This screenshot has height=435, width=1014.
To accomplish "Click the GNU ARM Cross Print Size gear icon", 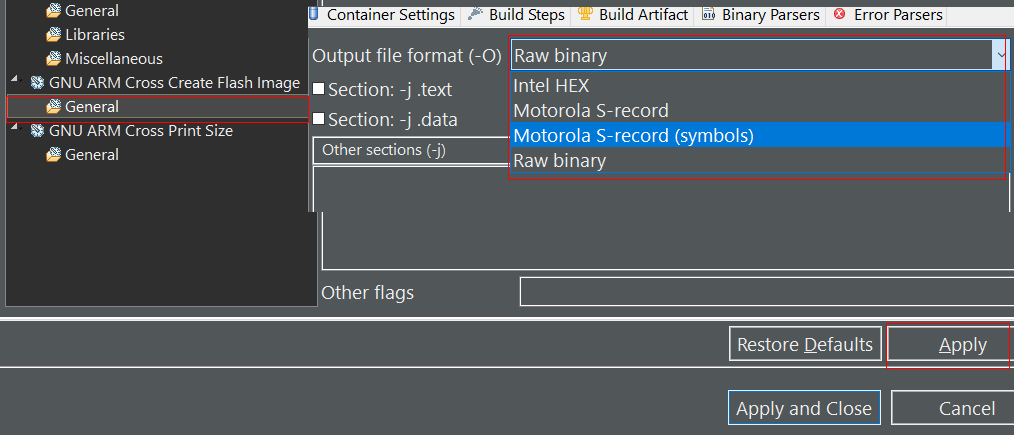I will [x=38, y=131].
